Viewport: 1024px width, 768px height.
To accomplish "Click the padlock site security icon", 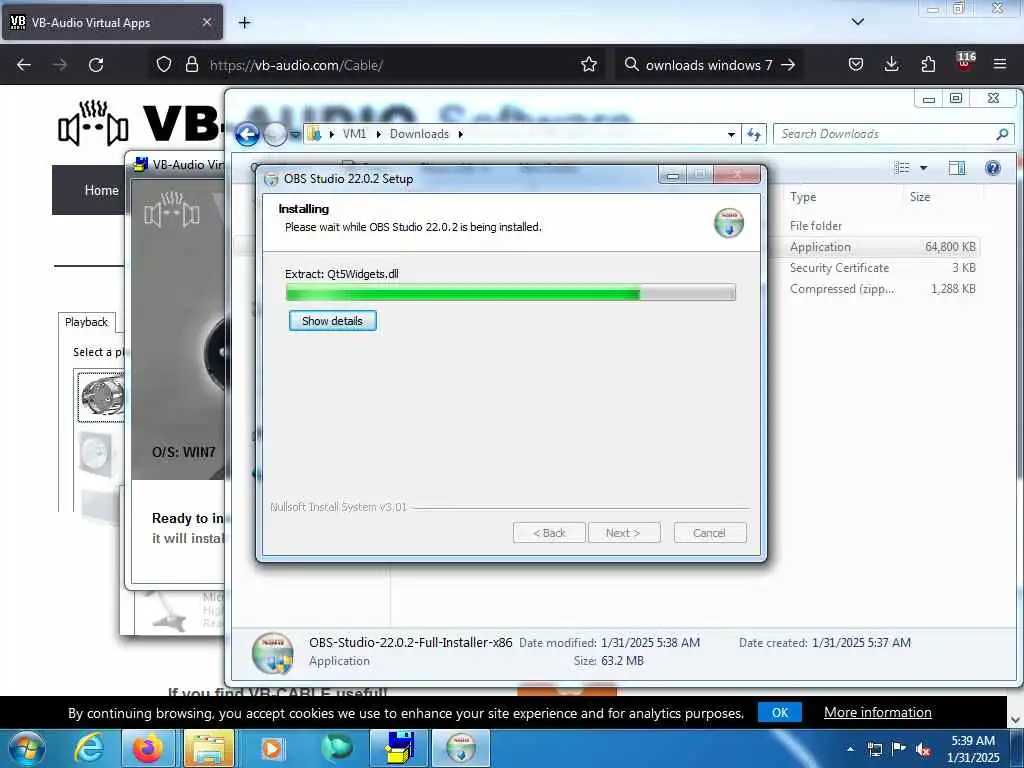I will [191, 65].
